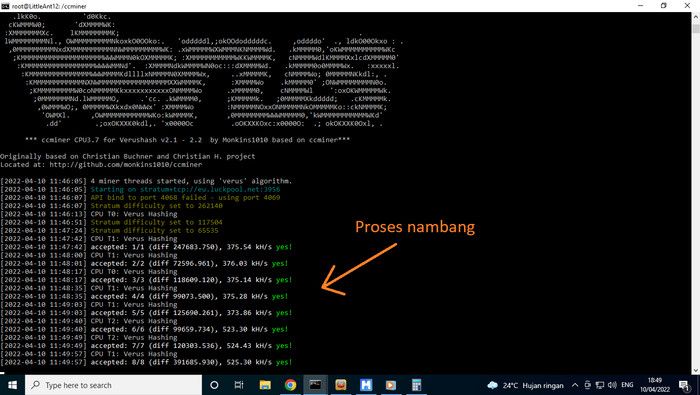The width and height of the screenshot is (700, 395).
Task: Click the 'accepted: 4/4' log line
Action: click(144, 296)
